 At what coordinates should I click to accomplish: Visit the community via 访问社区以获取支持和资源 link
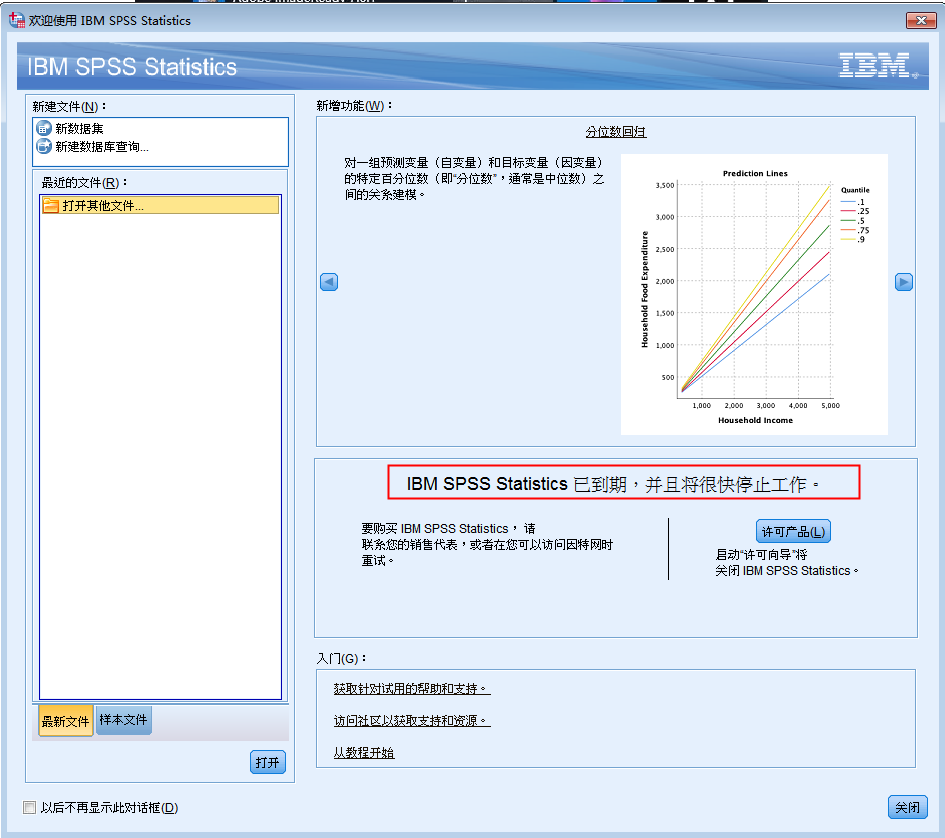[x=411, y=719]
